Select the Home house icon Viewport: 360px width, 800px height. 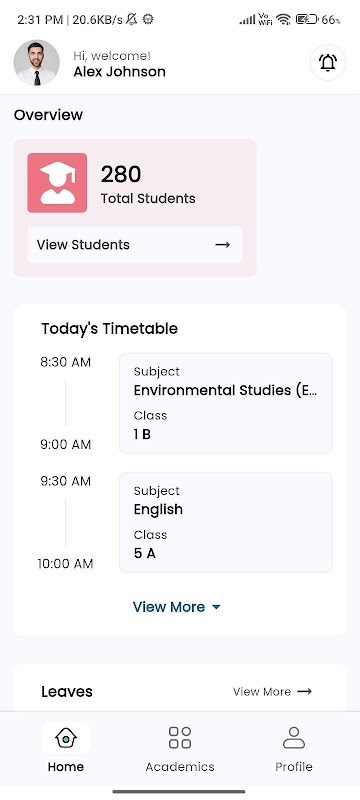[66, 738]
